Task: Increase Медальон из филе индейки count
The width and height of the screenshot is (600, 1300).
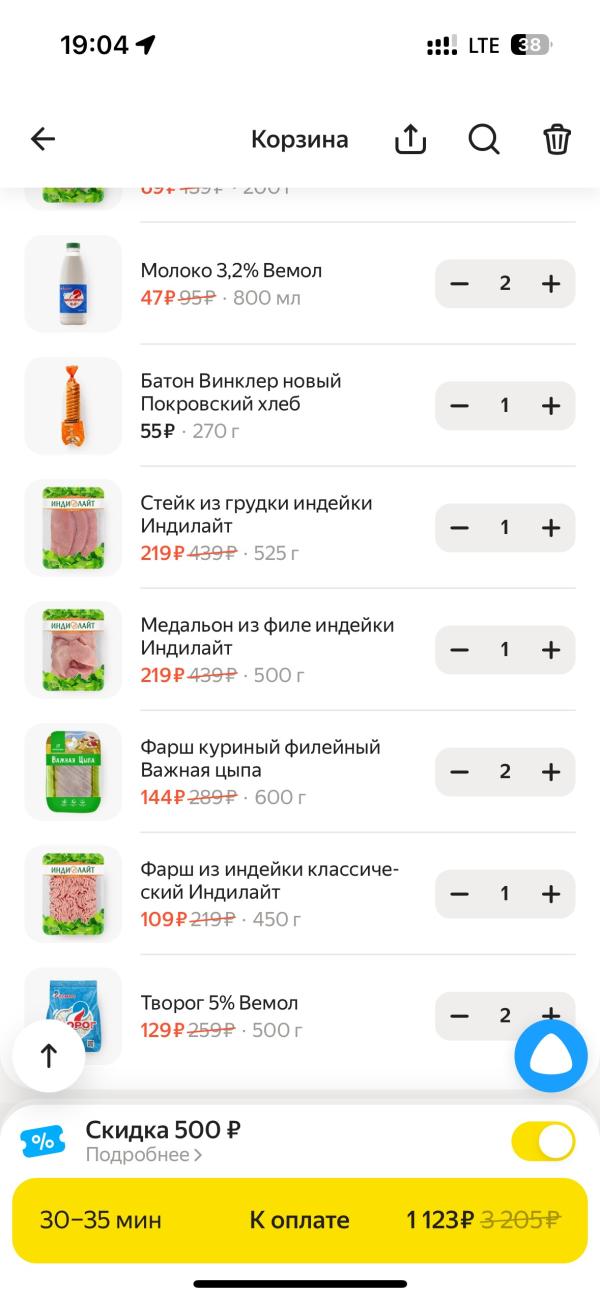Action: 551,650
